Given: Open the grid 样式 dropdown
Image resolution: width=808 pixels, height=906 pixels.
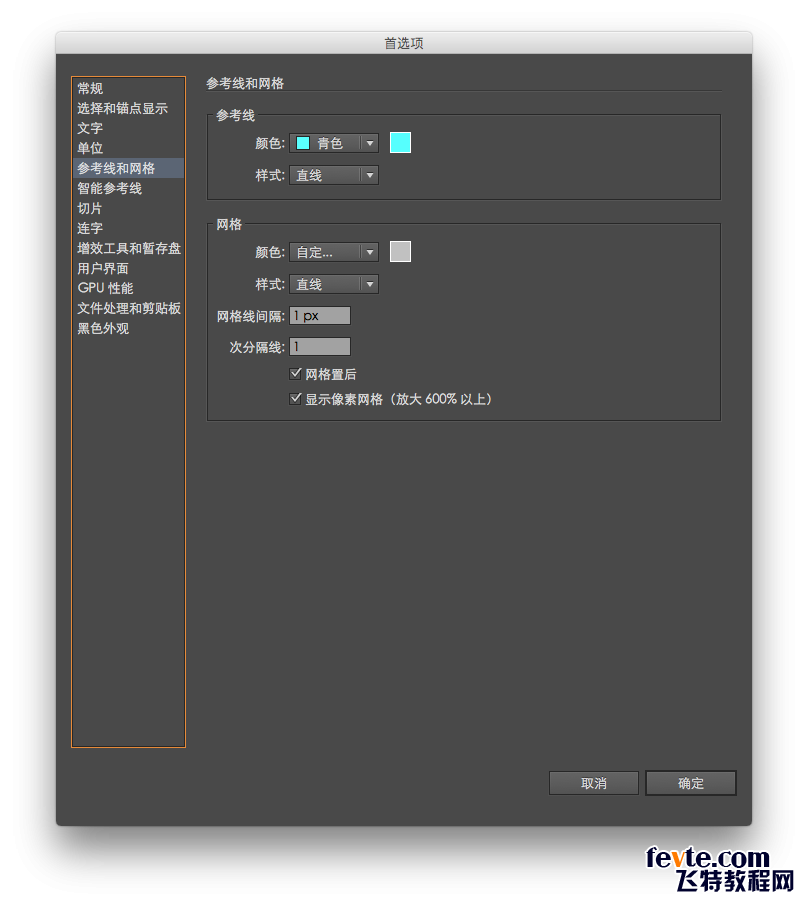Looking at the screenshot, I should [x=334, y=284].
